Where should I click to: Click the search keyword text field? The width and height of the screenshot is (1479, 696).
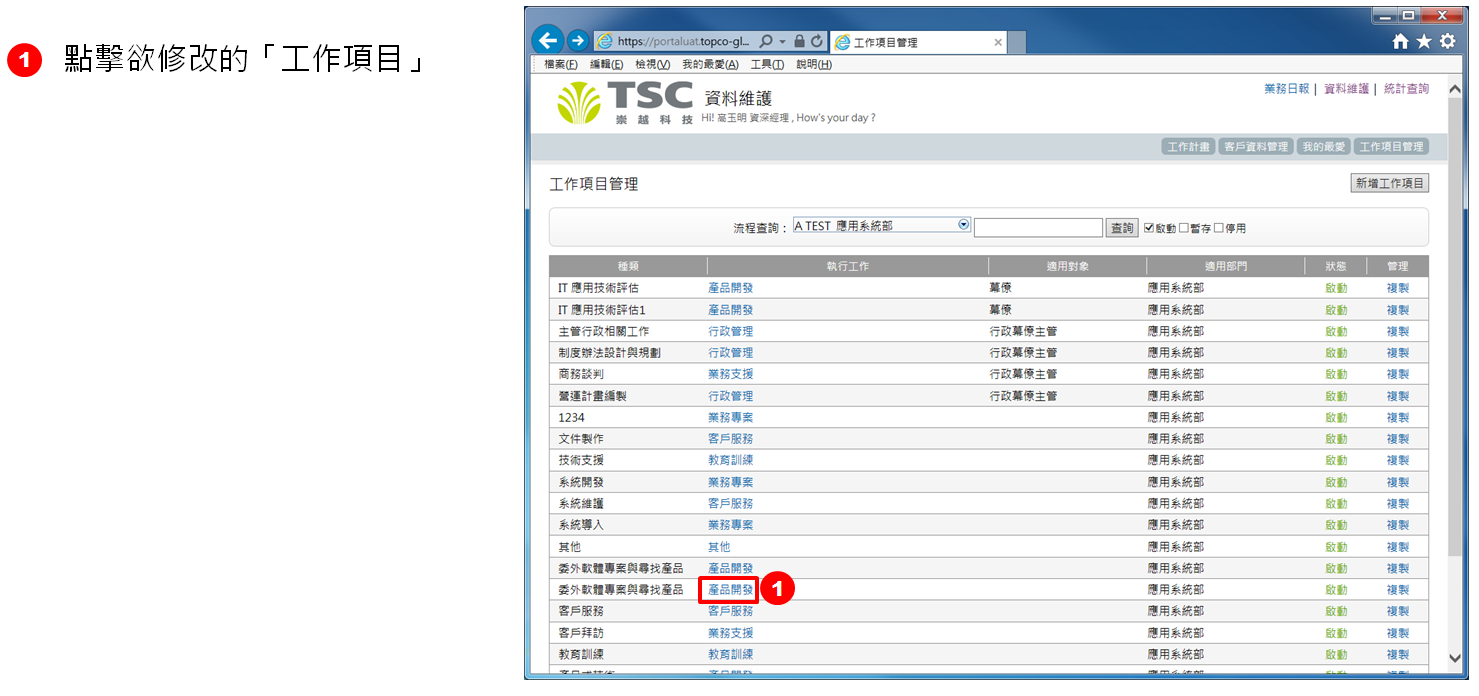click(x=1038, y=228)
